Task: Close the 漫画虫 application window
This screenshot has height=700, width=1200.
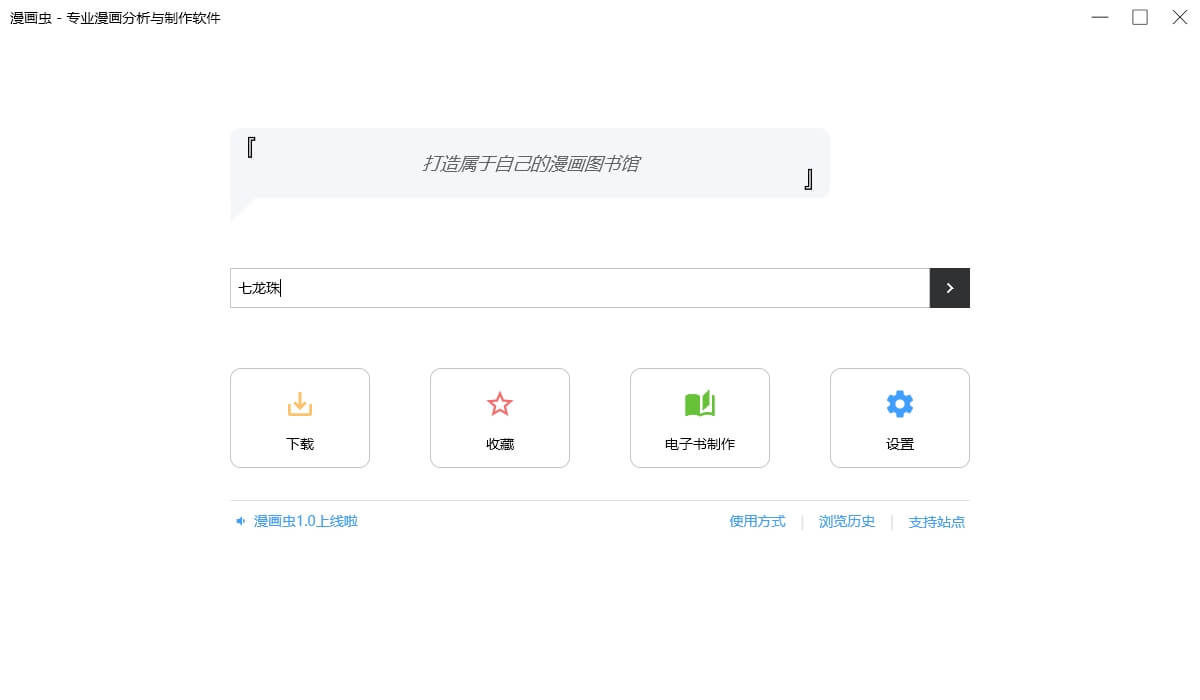Action: (1180, 18)
